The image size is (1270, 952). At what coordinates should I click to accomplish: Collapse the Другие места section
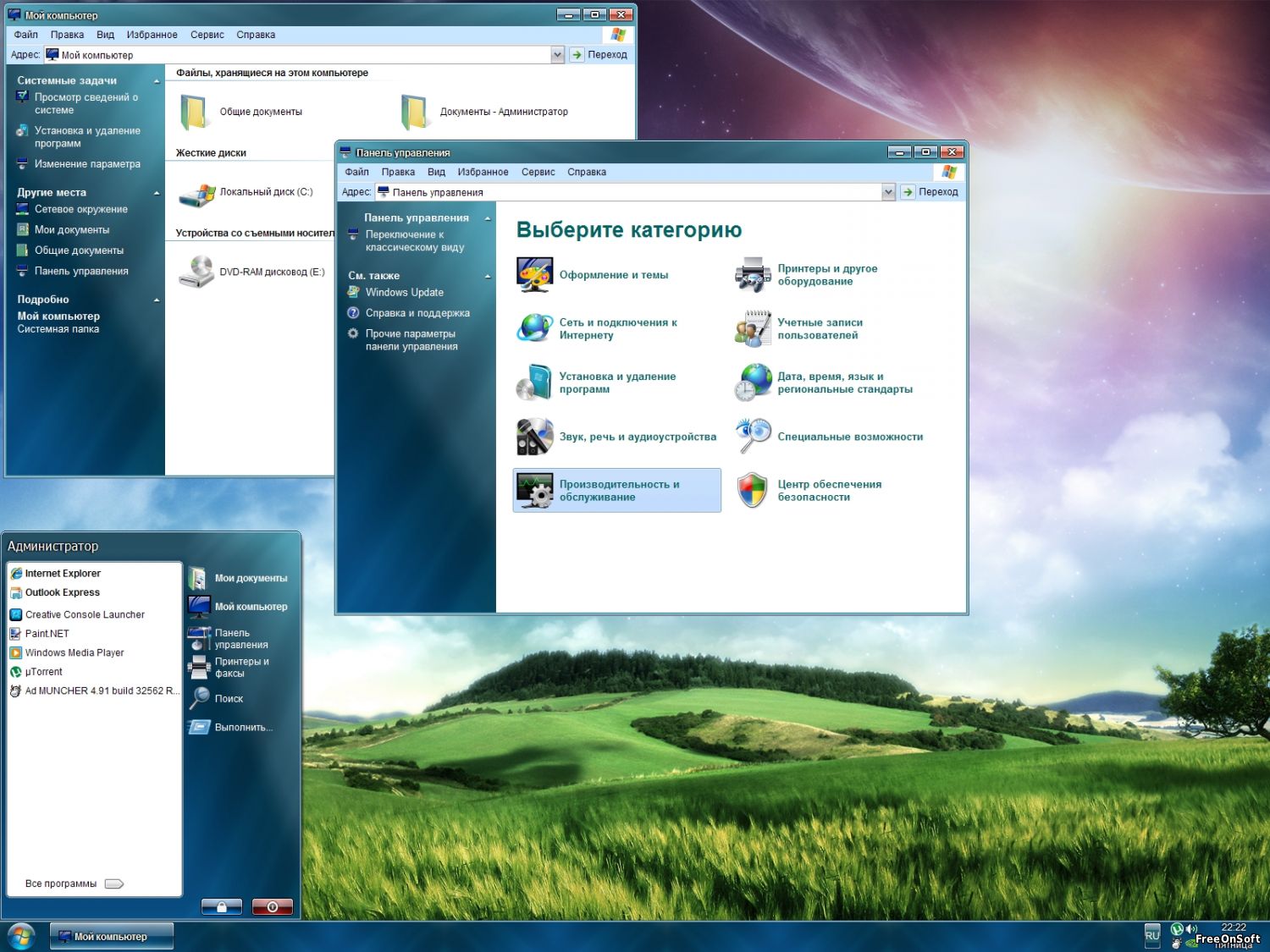coord(157,193)
